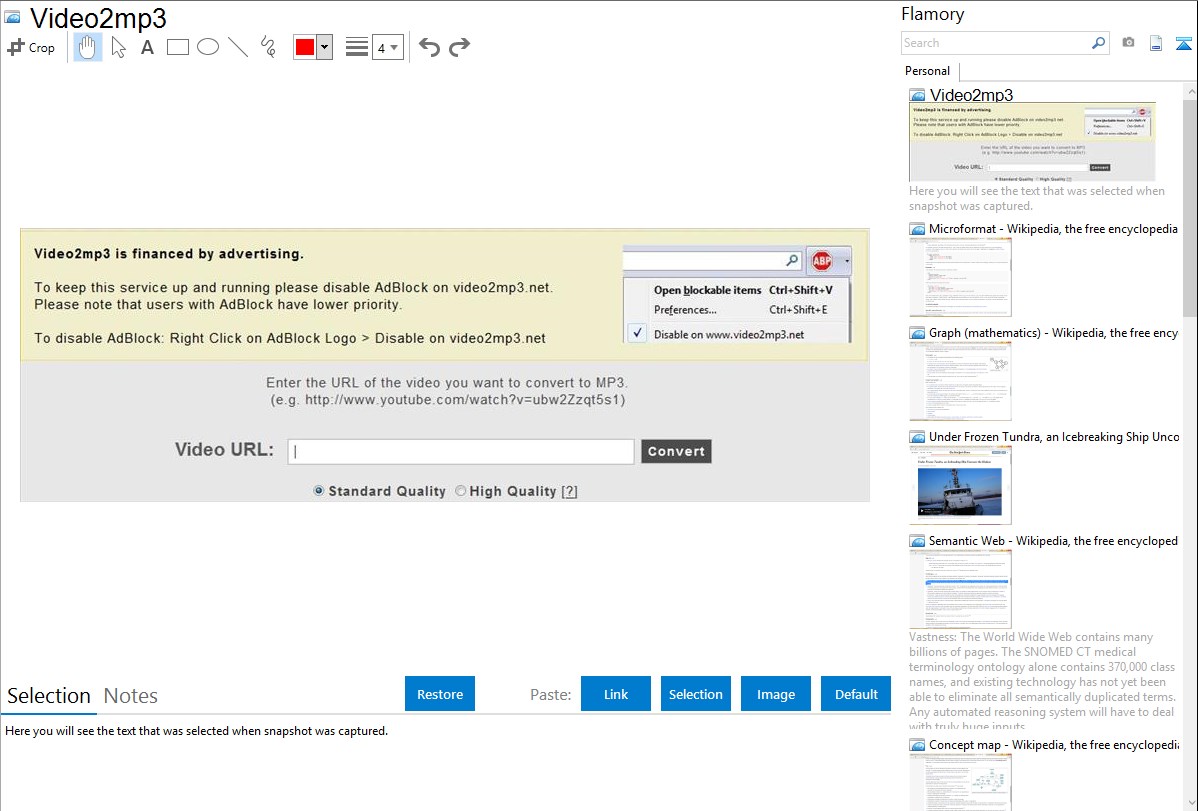Paste as Link button
The height and width of the screenshot is (811, 1198).
click(x=616, y=694)
